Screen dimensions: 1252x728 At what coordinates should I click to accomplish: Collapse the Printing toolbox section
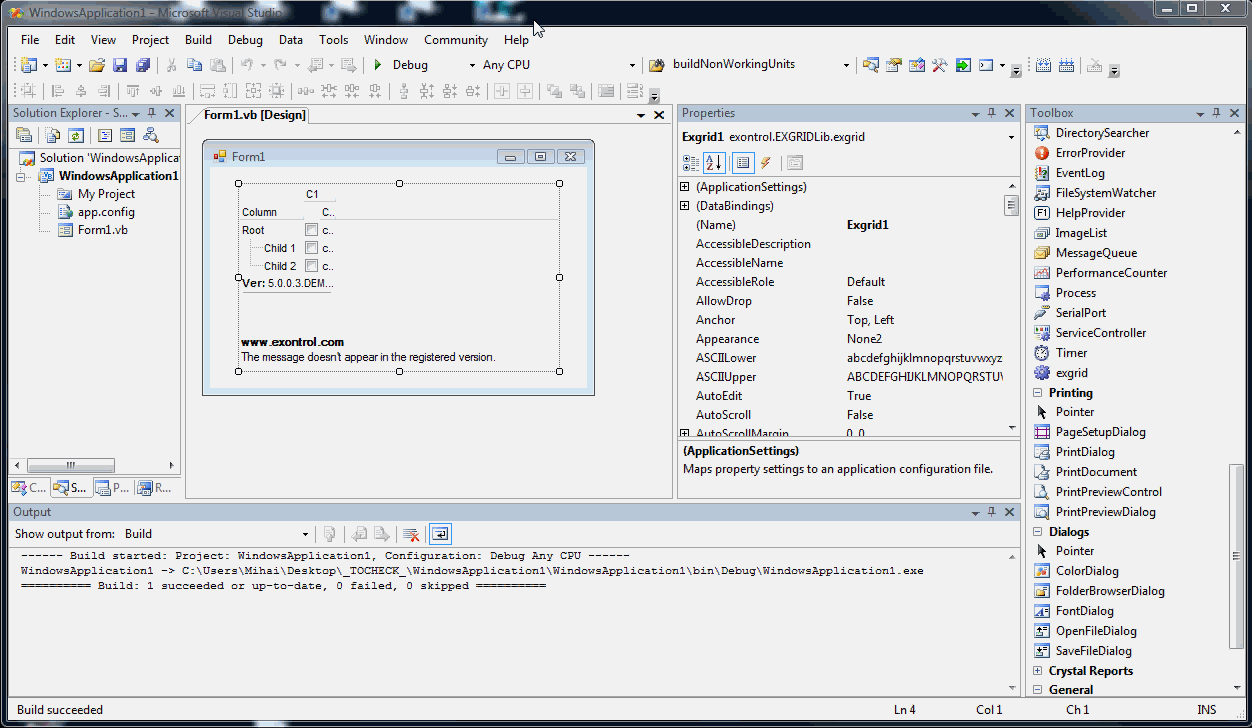pyautogui.click(x=1037, y=393)
